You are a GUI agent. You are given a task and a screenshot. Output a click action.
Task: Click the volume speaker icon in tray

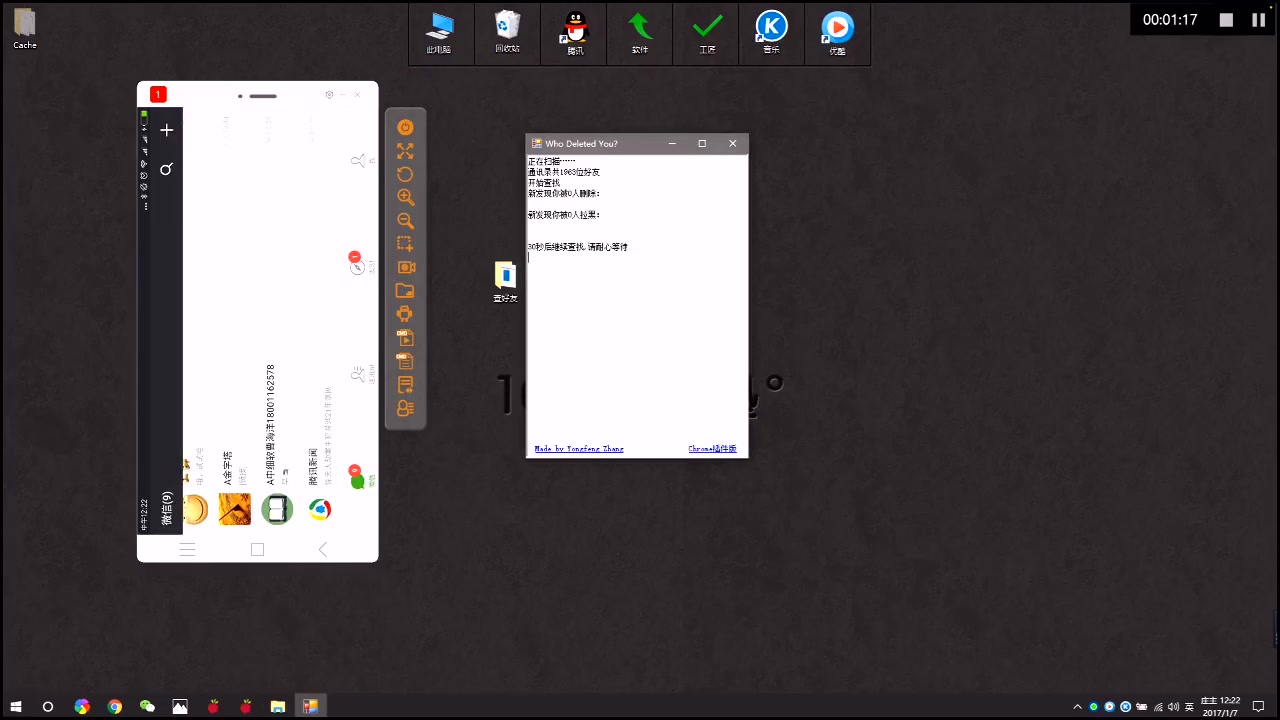(1173, 707)
